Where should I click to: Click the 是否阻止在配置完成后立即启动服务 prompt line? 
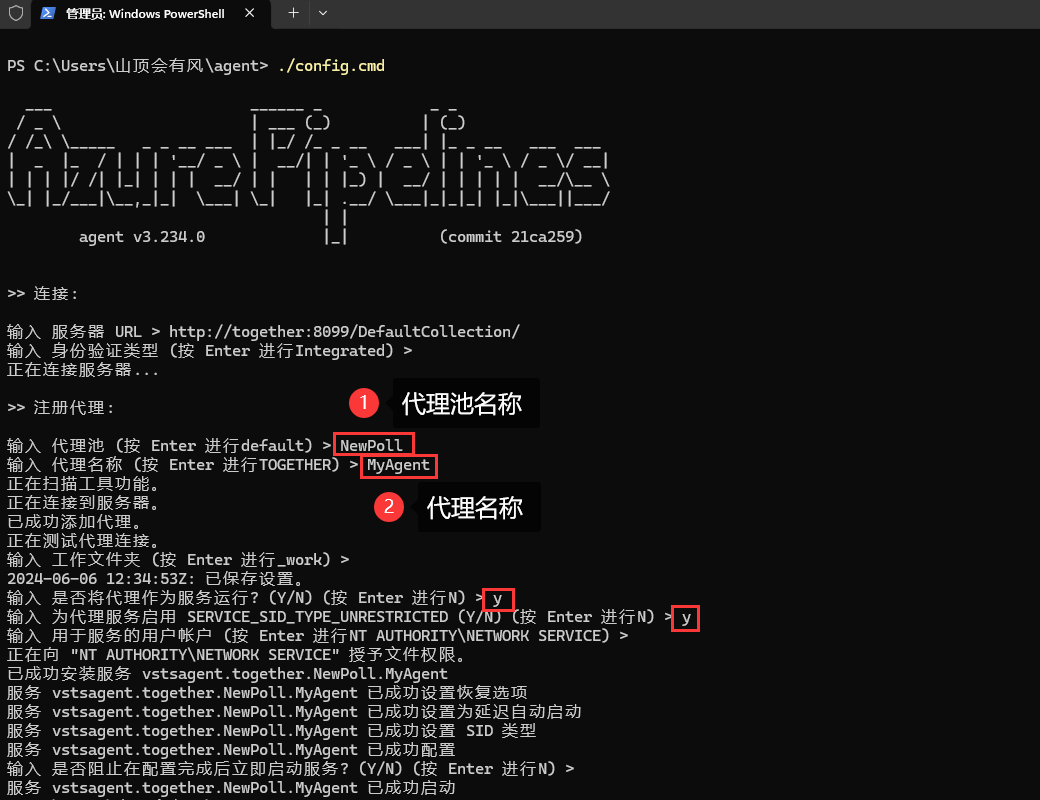click(x=291, y=769)
